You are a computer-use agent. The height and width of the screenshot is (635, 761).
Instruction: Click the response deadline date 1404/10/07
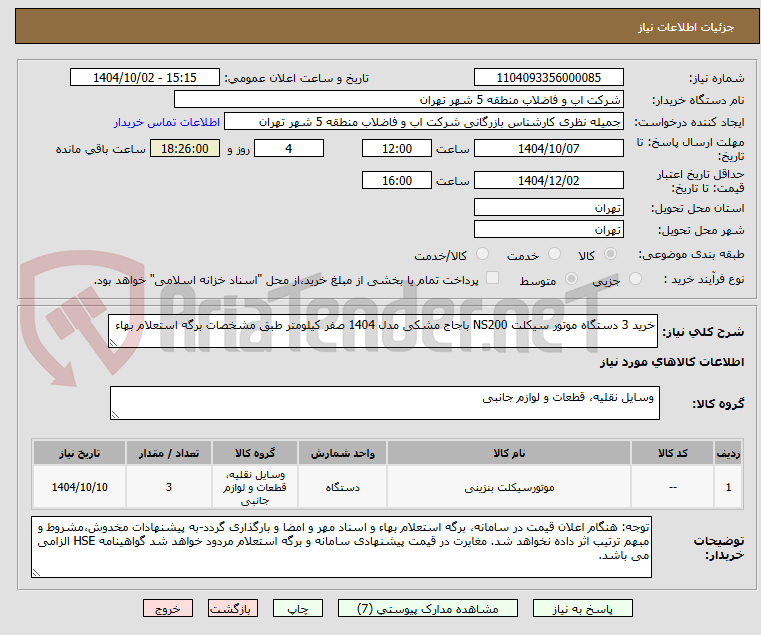click(549, 149)
